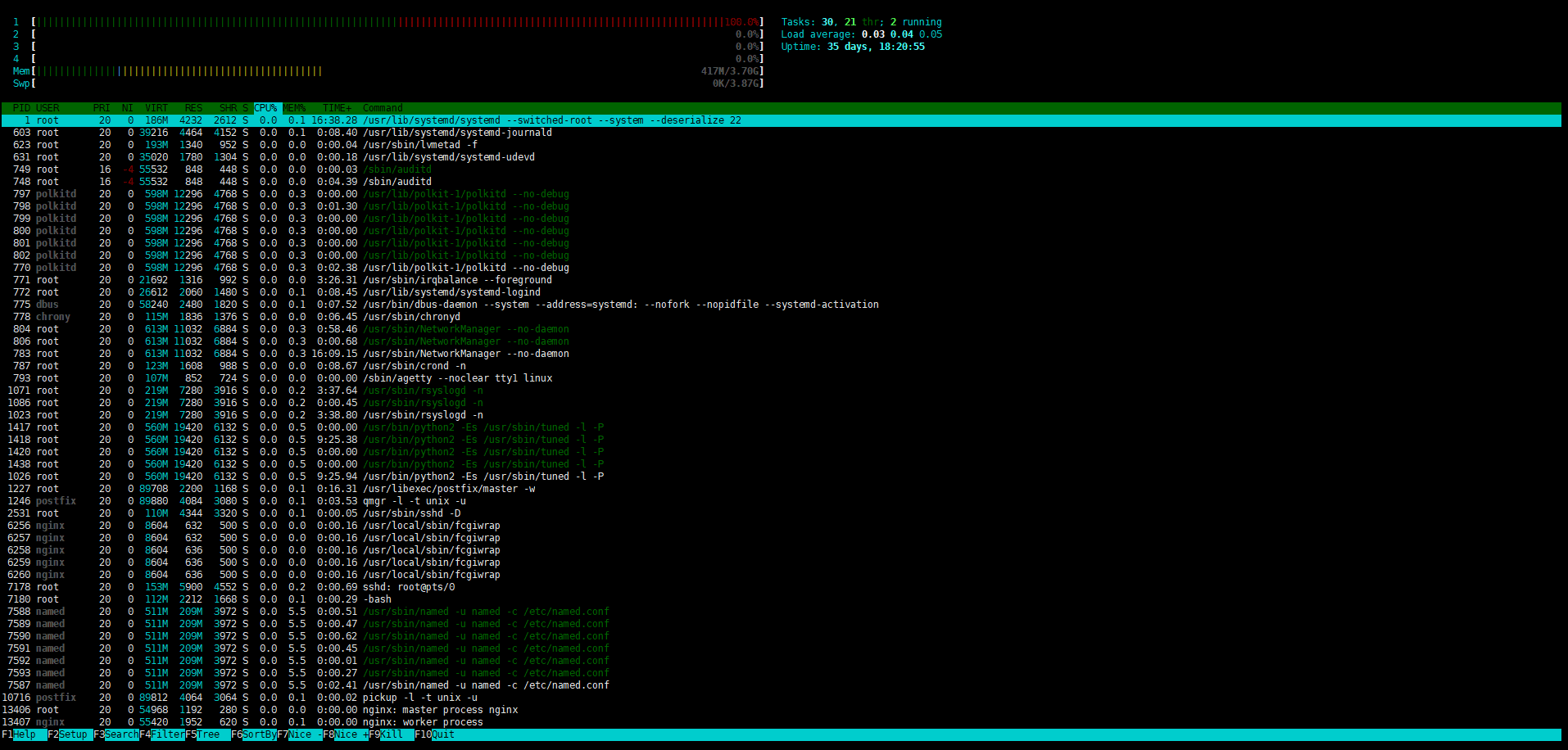Screen dimensions: 1568x750
Task: Click the Uptime 35 days text
Action: (853, 47)
